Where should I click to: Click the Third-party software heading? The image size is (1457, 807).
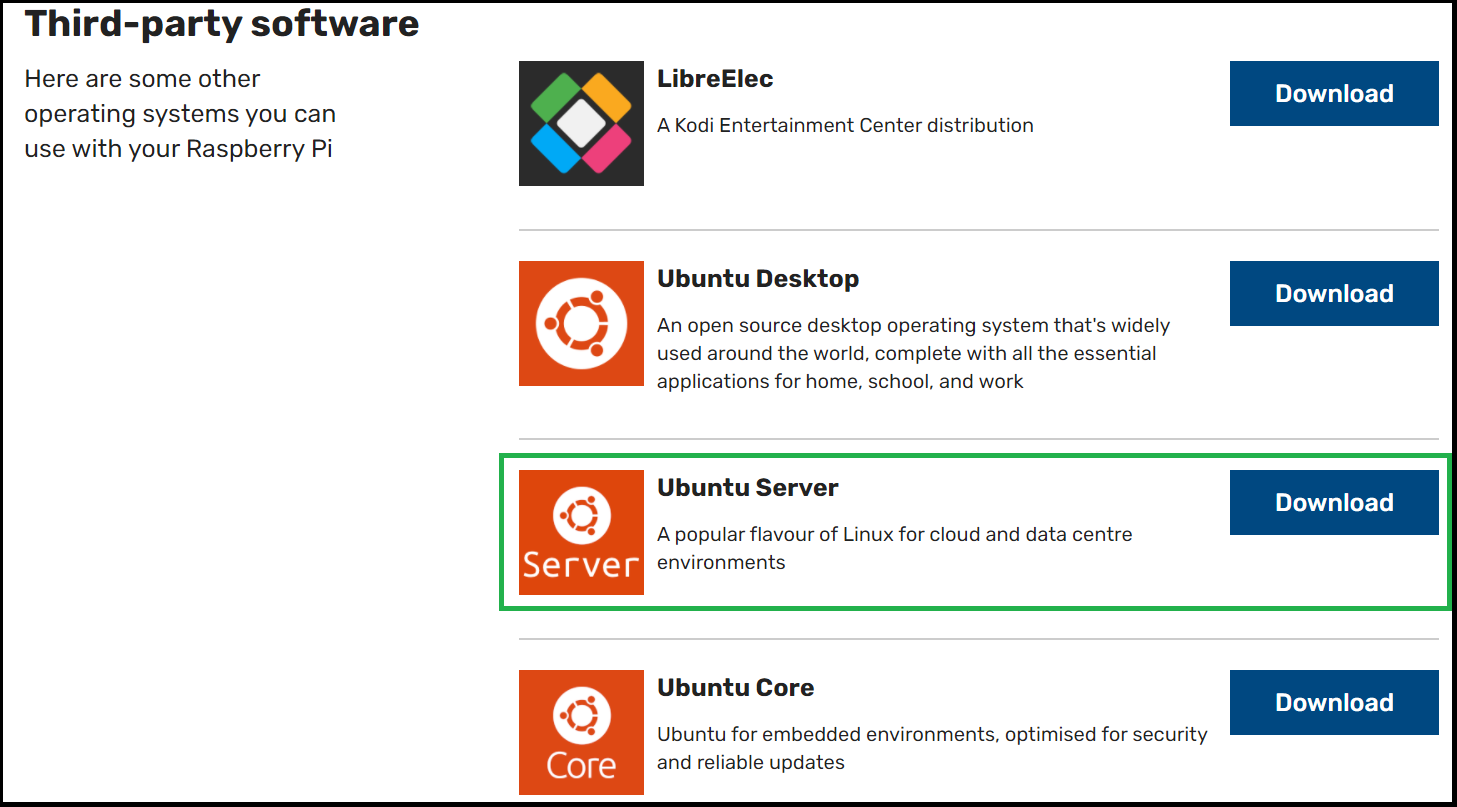(x=222, y=23)
